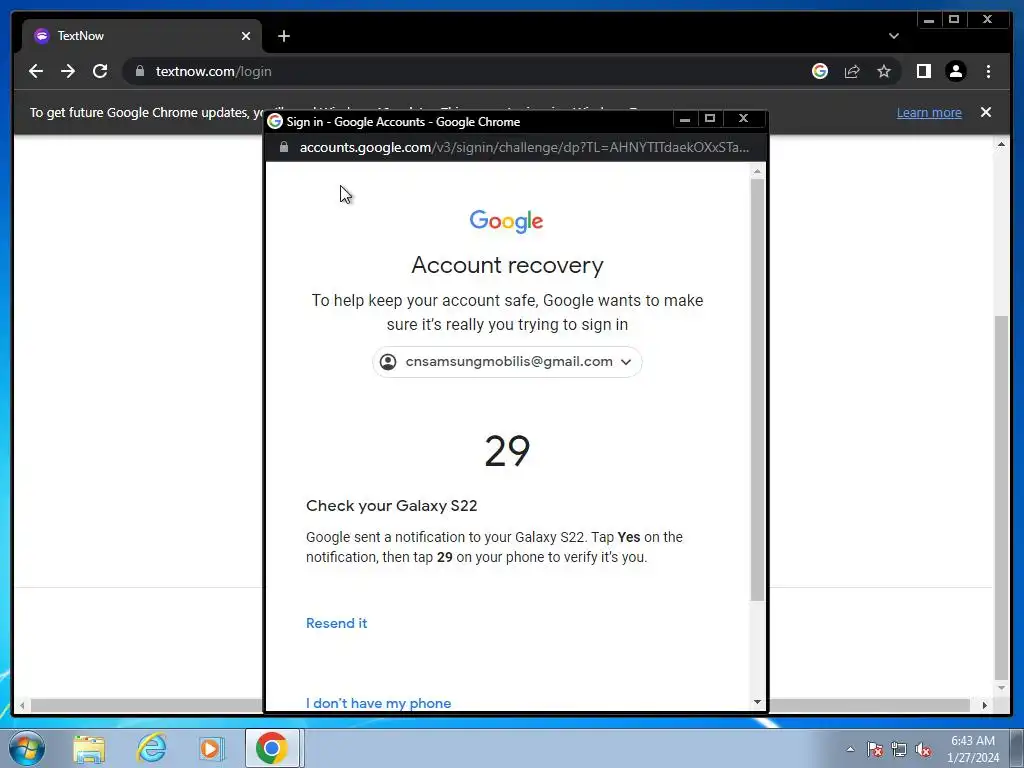The height and width of the screenshot is (768, 1024).
Task: Dismiss the Chrome update notification bar
Action: pos(985,112)
